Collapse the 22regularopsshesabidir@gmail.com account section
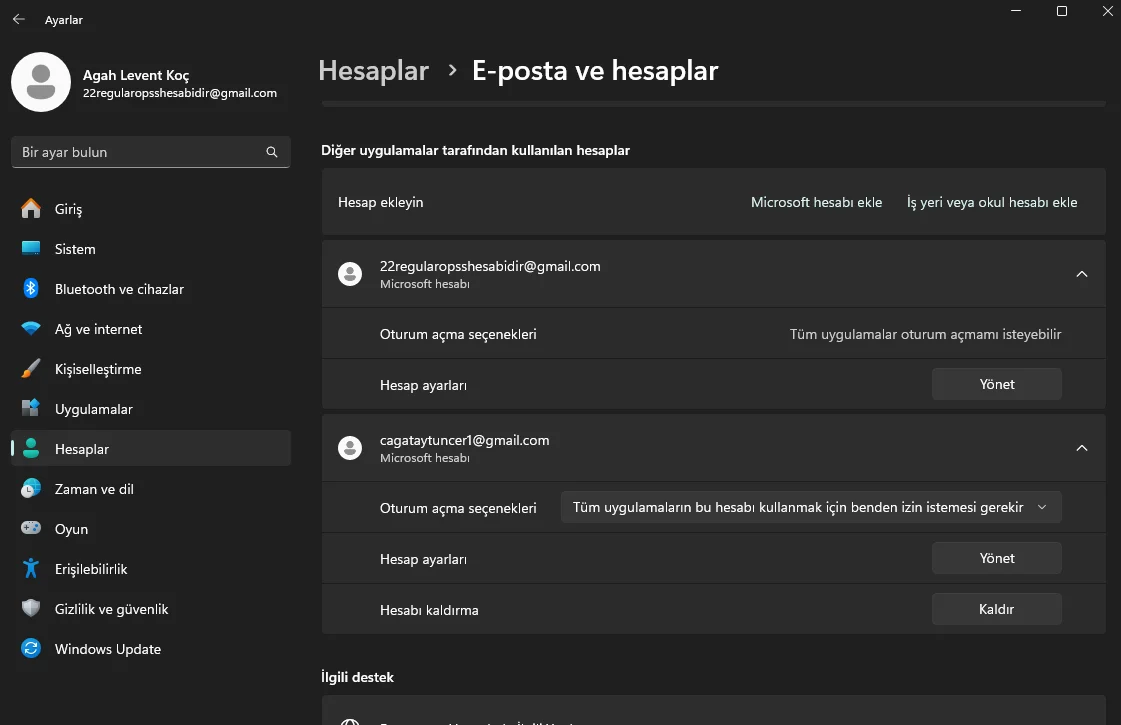This screenshot has width=1121, height=725. pos(1081,274)
